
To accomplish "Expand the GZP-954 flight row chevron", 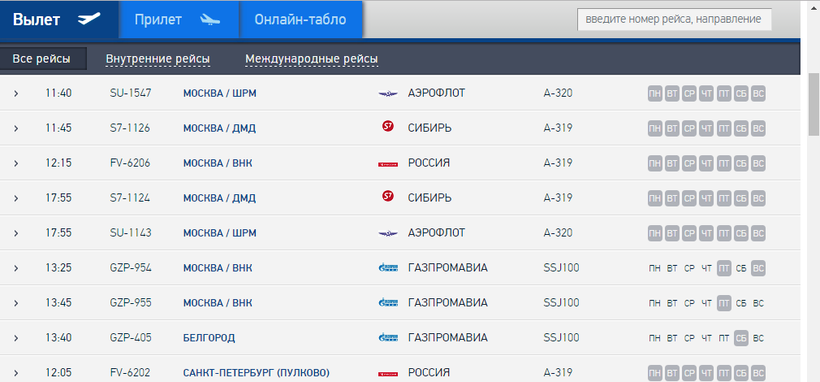I will [x=16, y=268].
